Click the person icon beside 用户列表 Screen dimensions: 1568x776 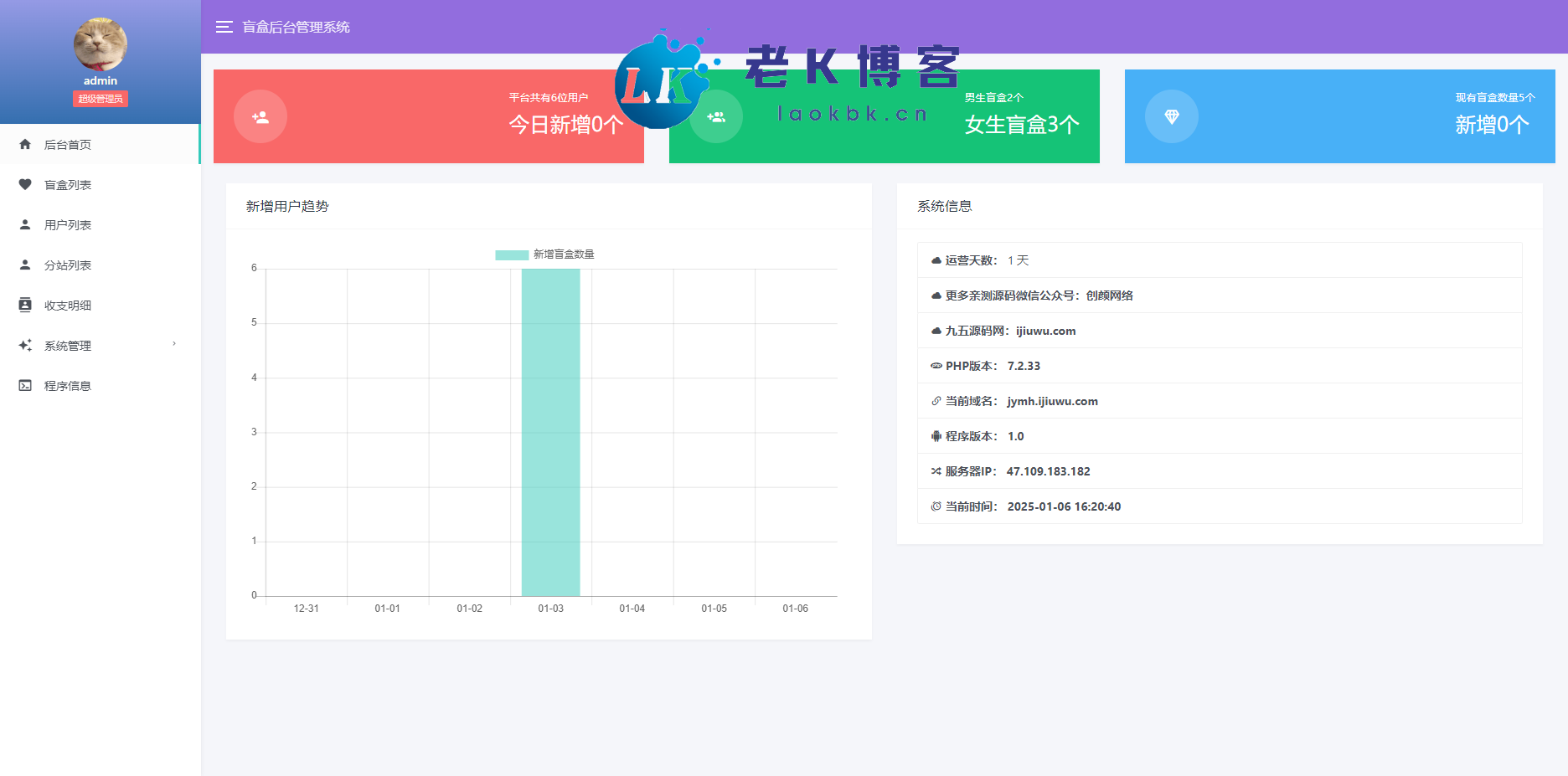(25, 224)
